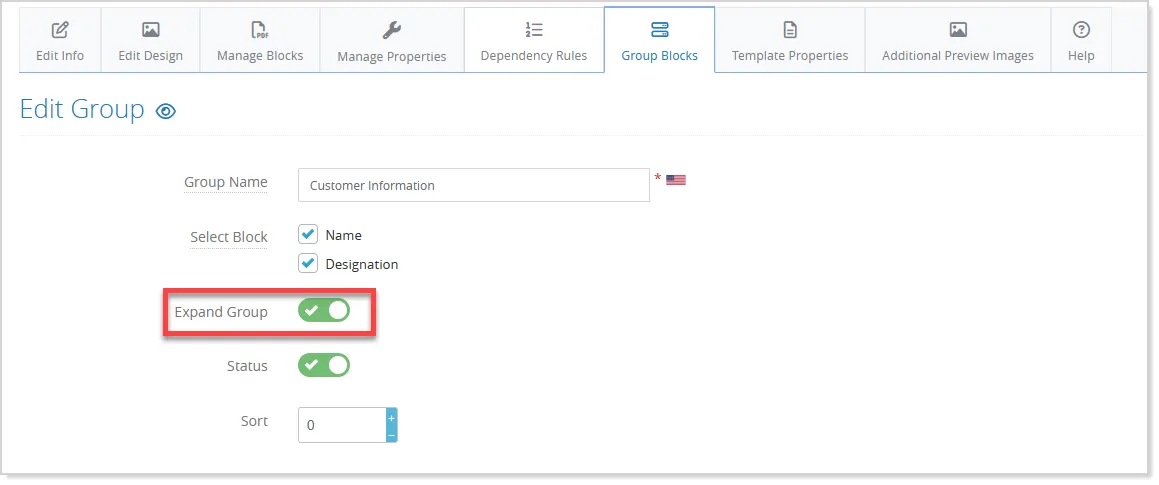
Task: Click the US flag language icon
Action: 676,180
